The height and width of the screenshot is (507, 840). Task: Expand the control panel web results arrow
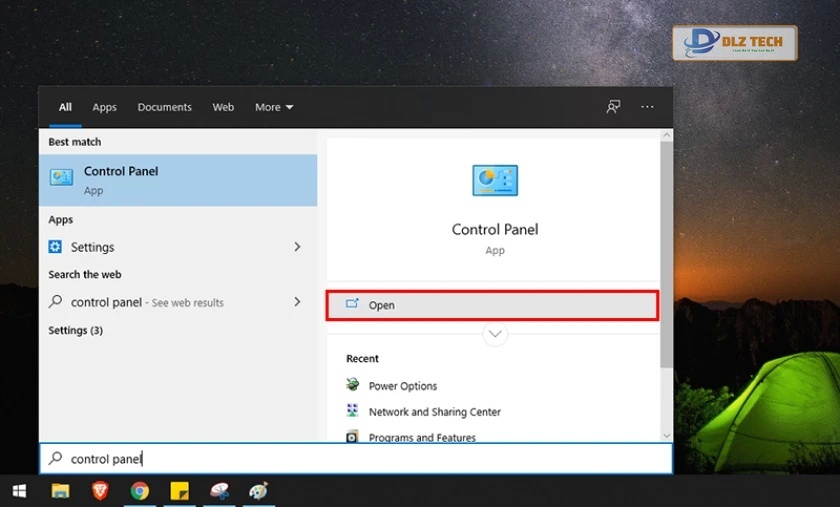tap(297, 302)
